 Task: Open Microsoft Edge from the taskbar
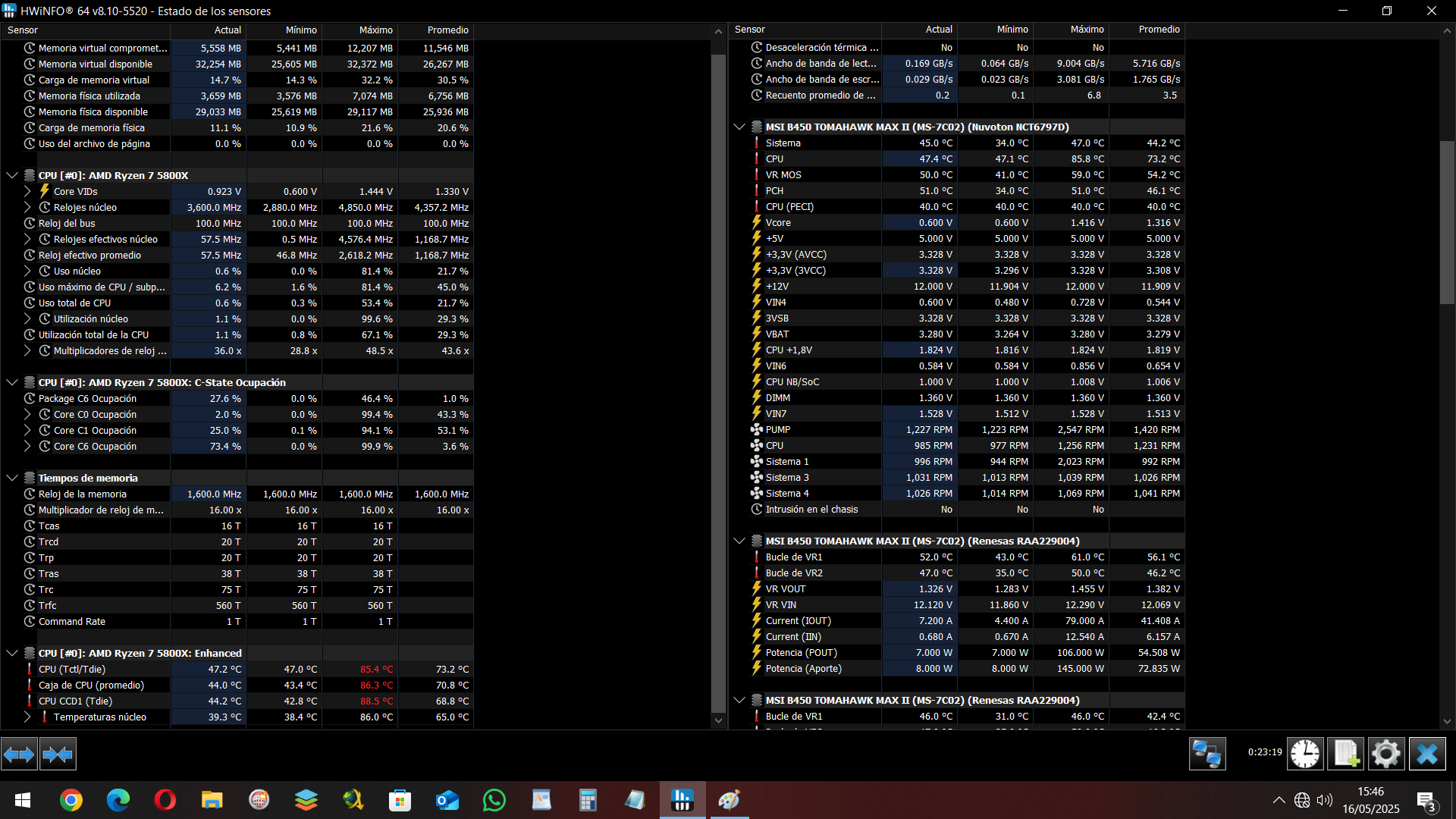(x=118, y=800)
